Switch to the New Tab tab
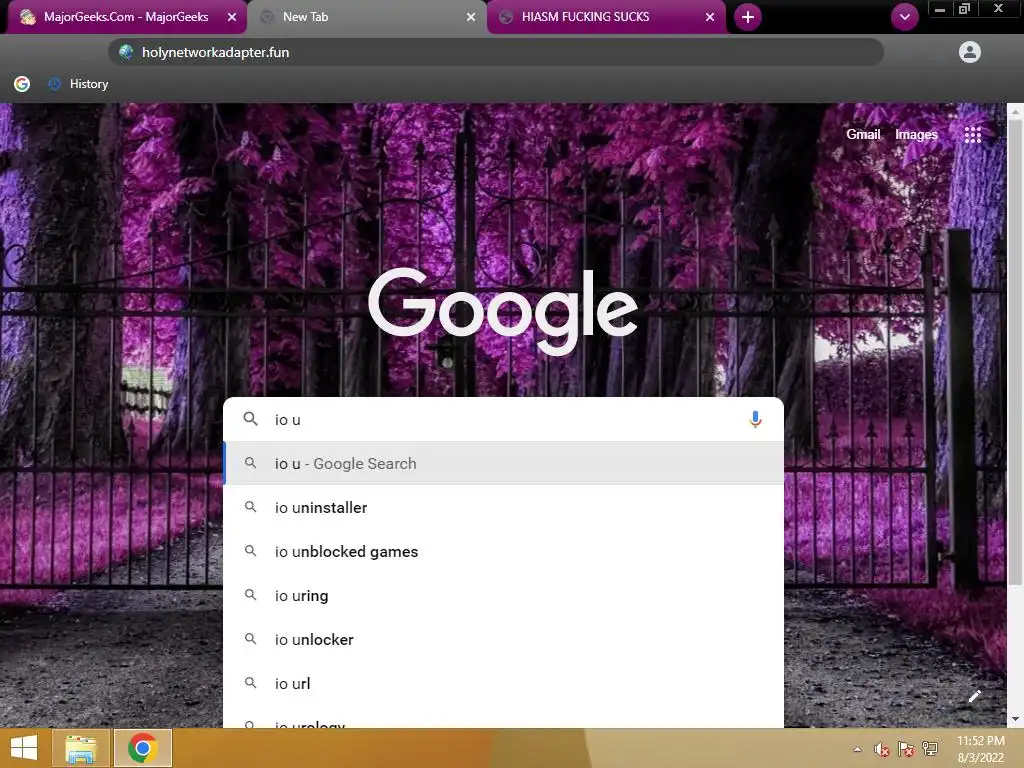Image resolution: width=1024 pixels, height=768 pixels. tap(366, 17)
